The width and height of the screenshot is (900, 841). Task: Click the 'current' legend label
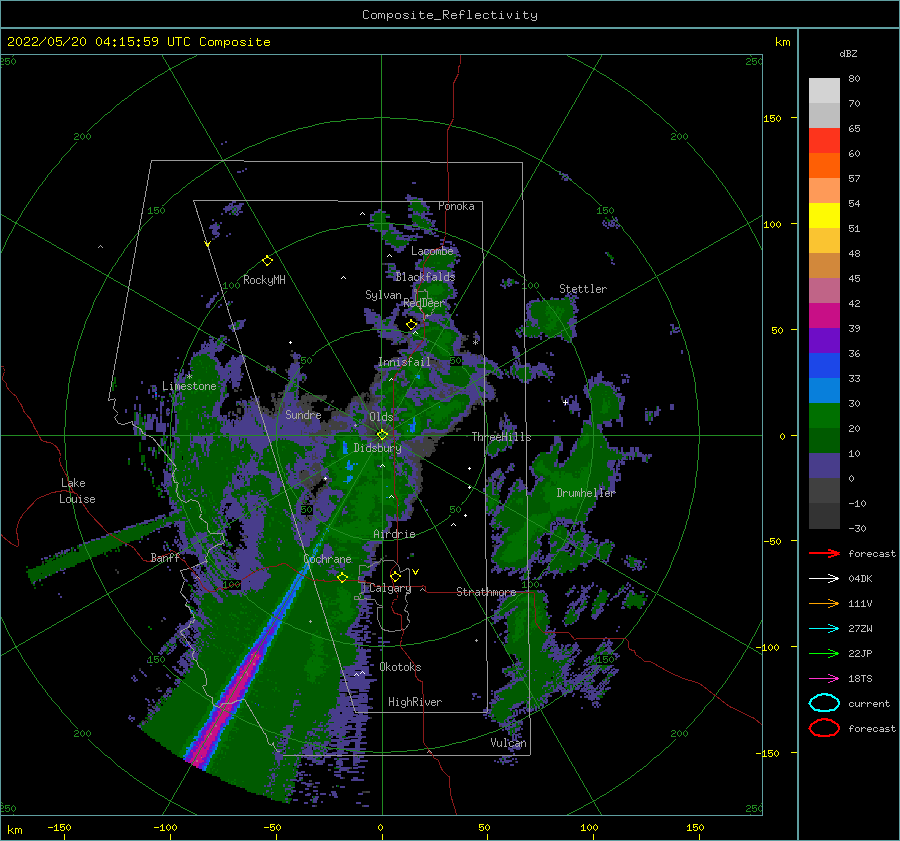(869, 703)
